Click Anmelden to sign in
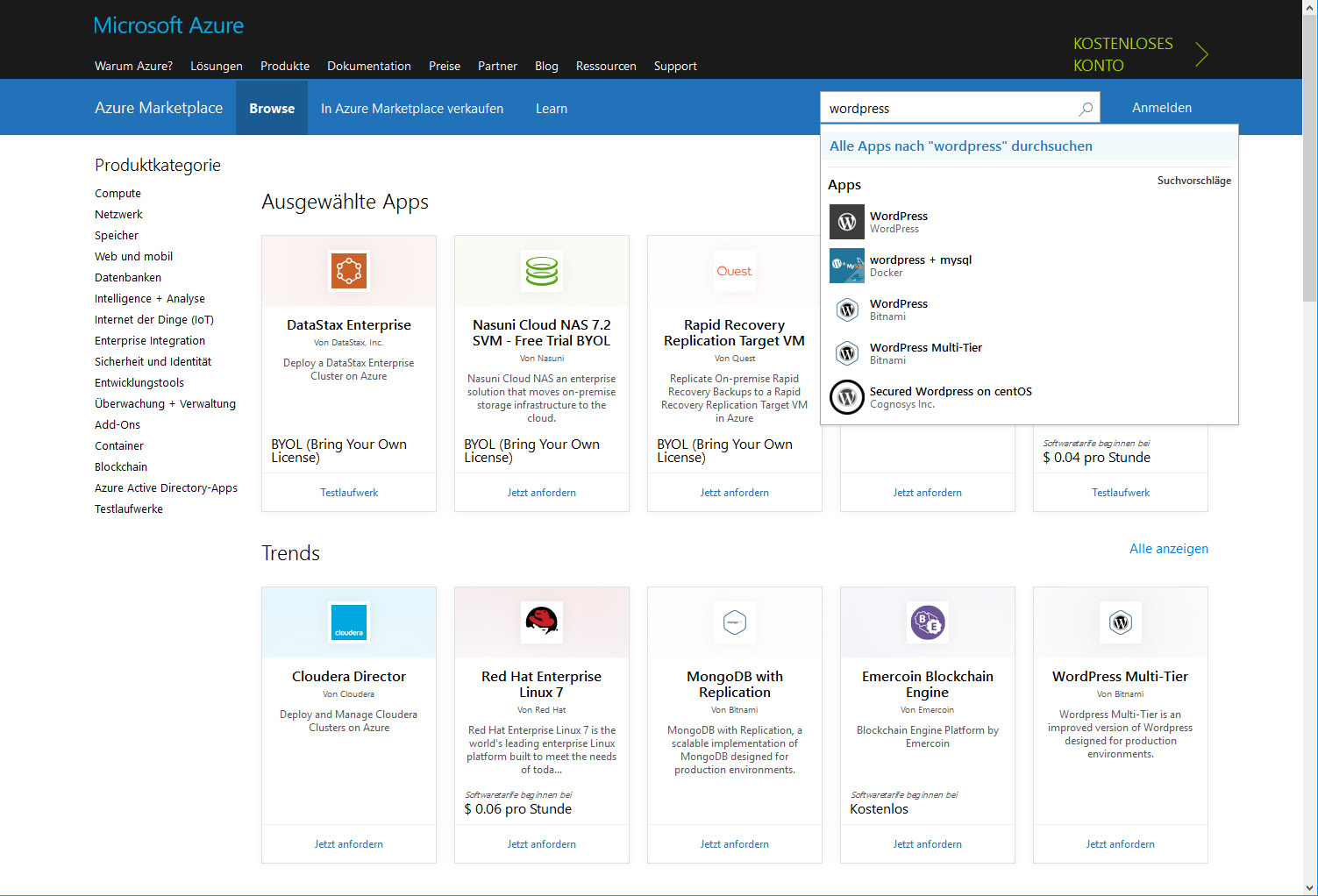The height and width of the screenshot is (896, 1318). 1162,108
